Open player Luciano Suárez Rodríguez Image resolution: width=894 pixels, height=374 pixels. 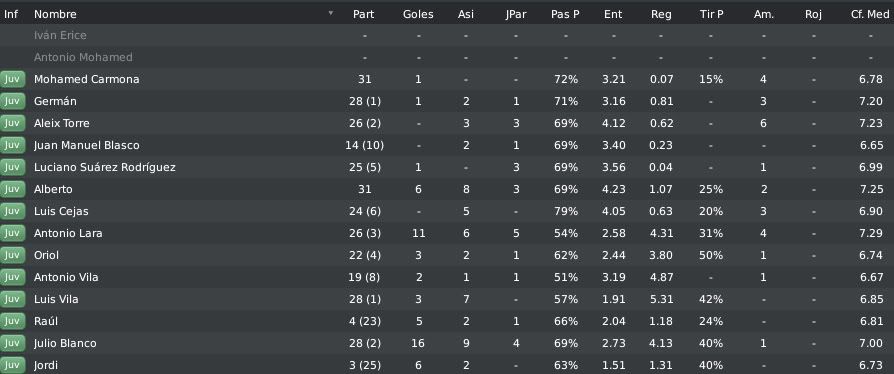105,167
